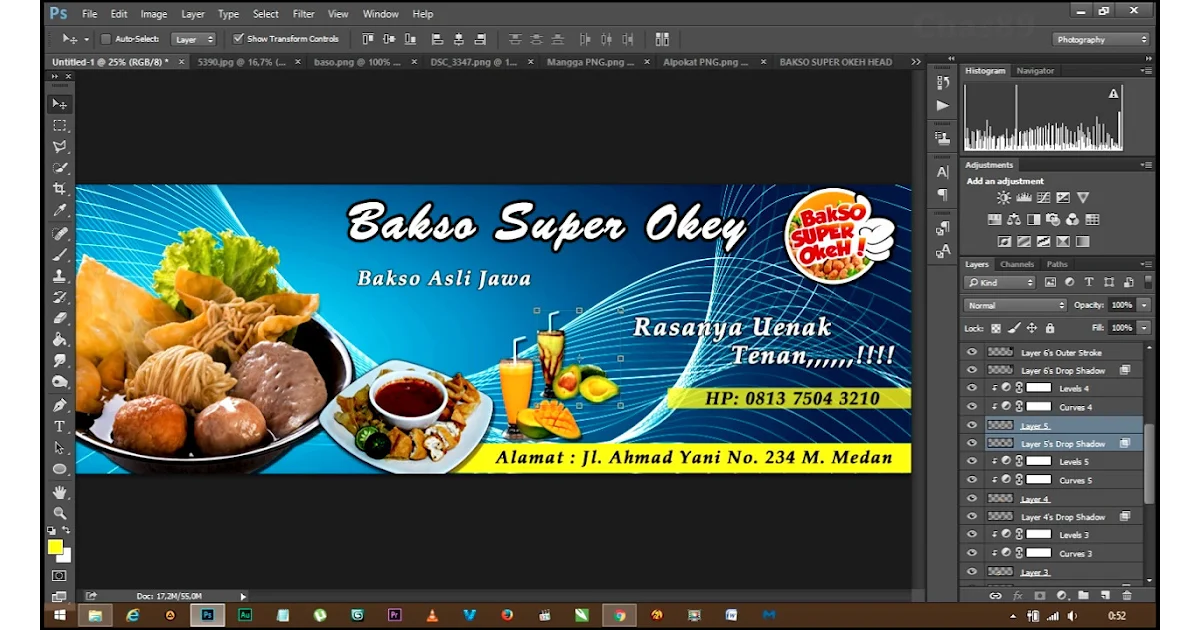
Task: Open the Histogram panel flyout menu
Action: (1146, 71)
